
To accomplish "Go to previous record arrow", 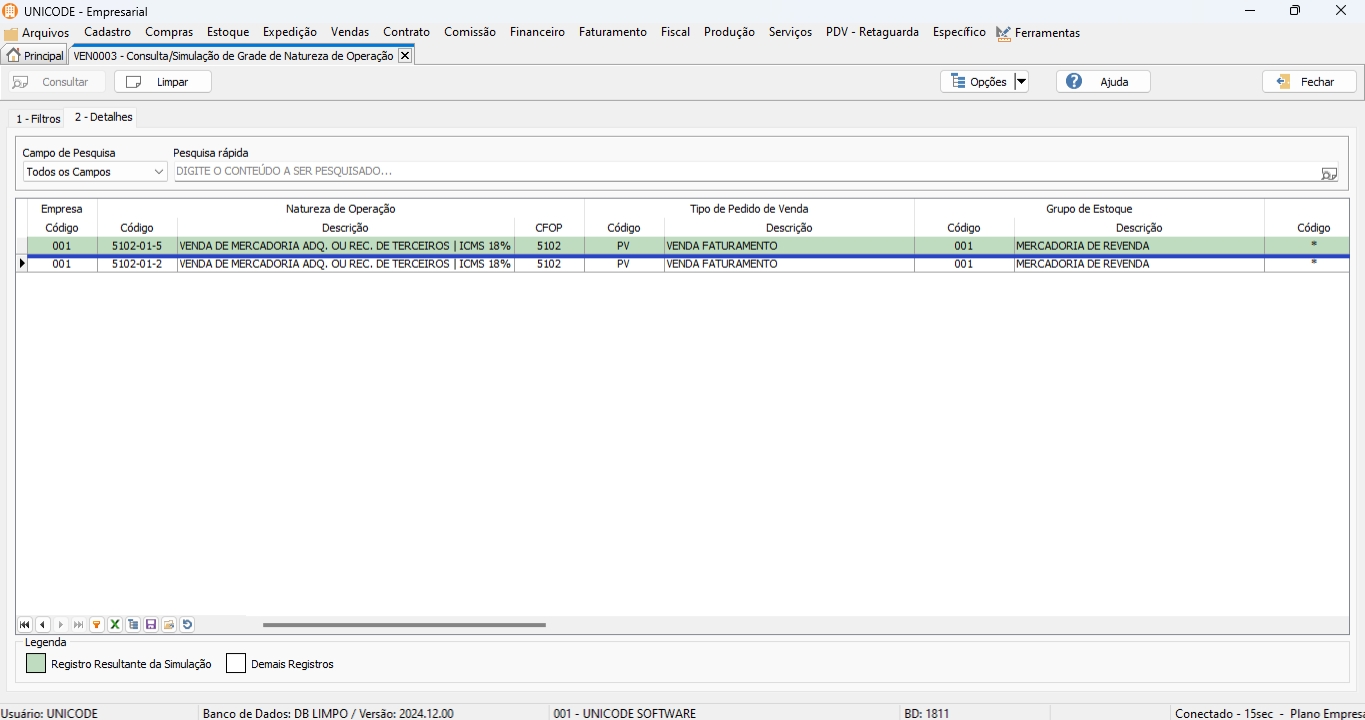I will tap(43, 625).
